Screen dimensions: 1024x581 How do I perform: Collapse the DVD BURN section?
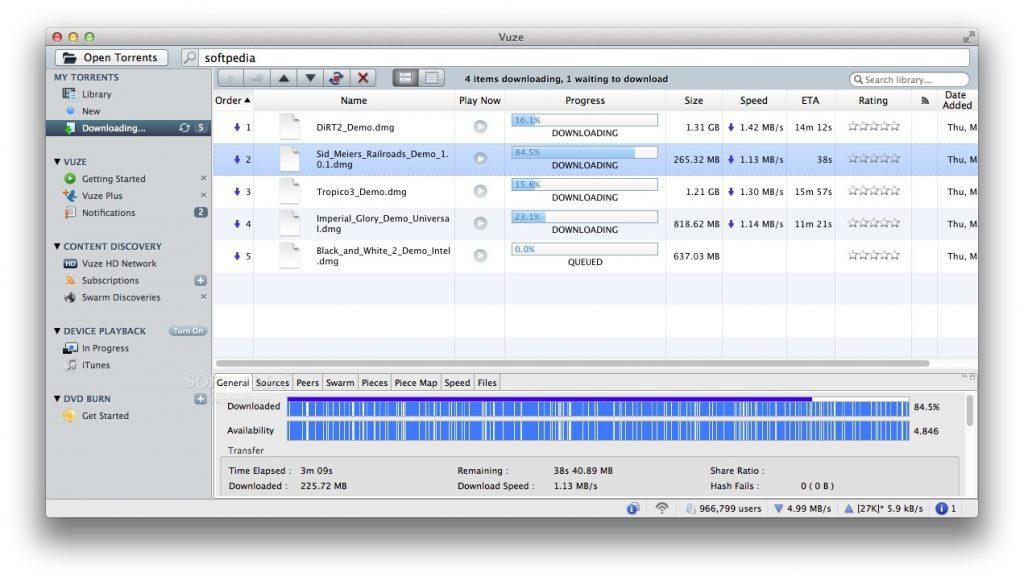(57, 399)
